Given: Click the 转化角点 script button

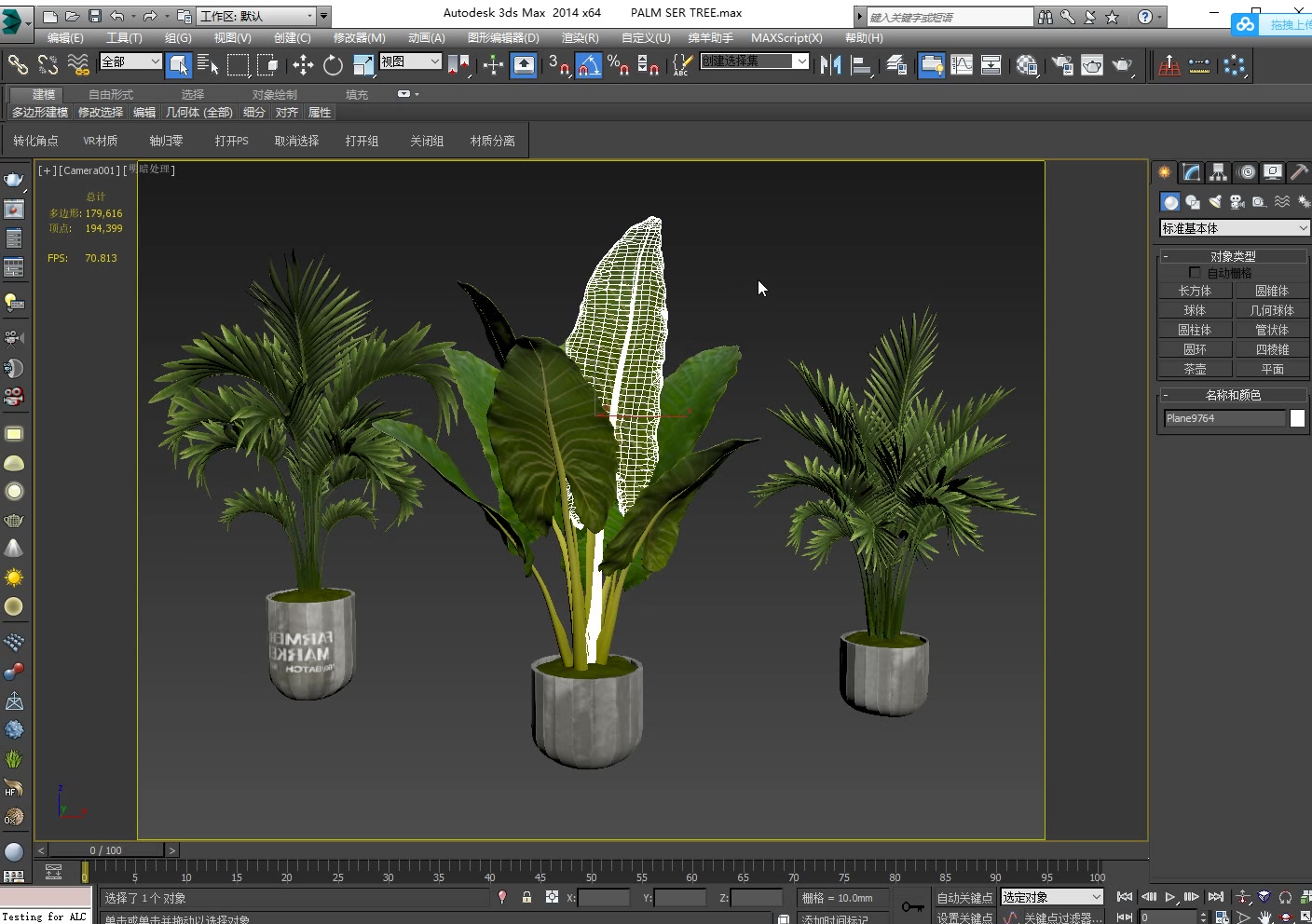Looking at the screenshot, I should tap(35, 141).
